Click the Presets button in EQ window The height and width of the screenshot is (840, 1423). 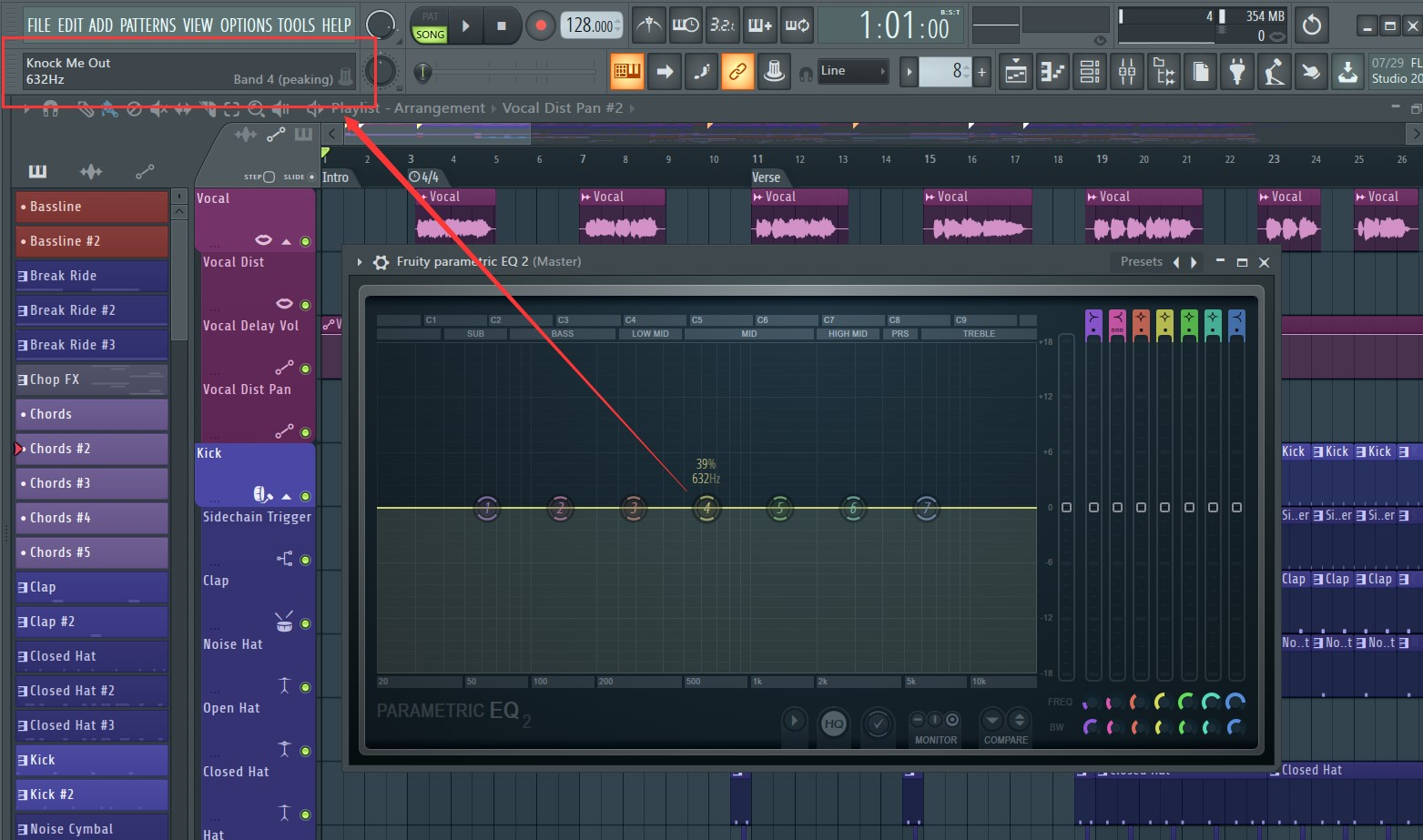pos(1142,262)
